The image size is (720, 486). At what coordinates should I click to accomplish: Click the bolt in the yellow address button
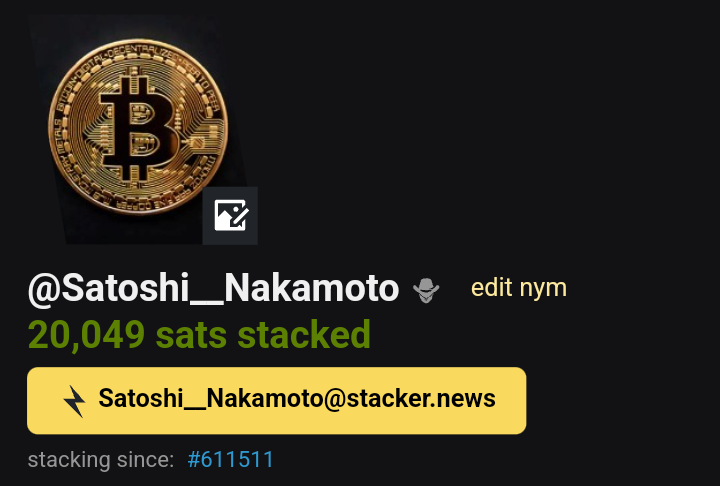click(74, 401)
